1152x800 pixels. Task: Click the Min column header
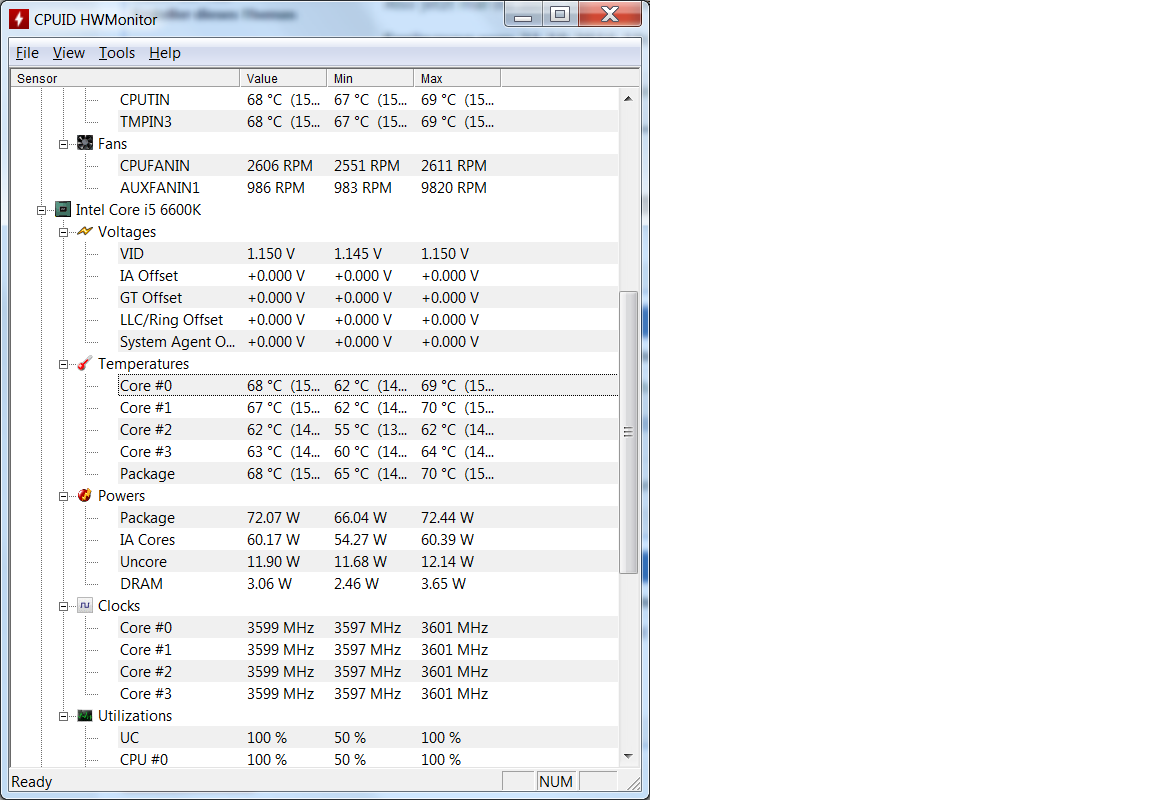coord(370,79)
